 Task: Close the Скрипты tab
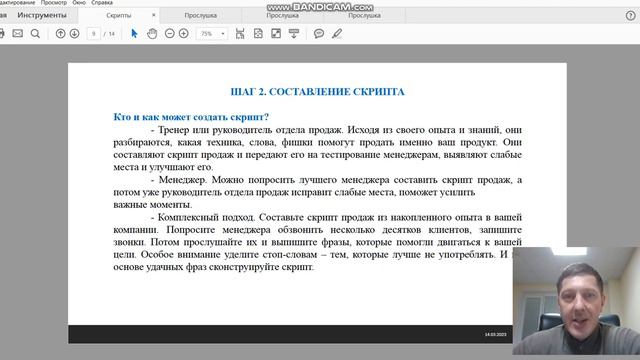pyautogui.click(x=153, y=15)
